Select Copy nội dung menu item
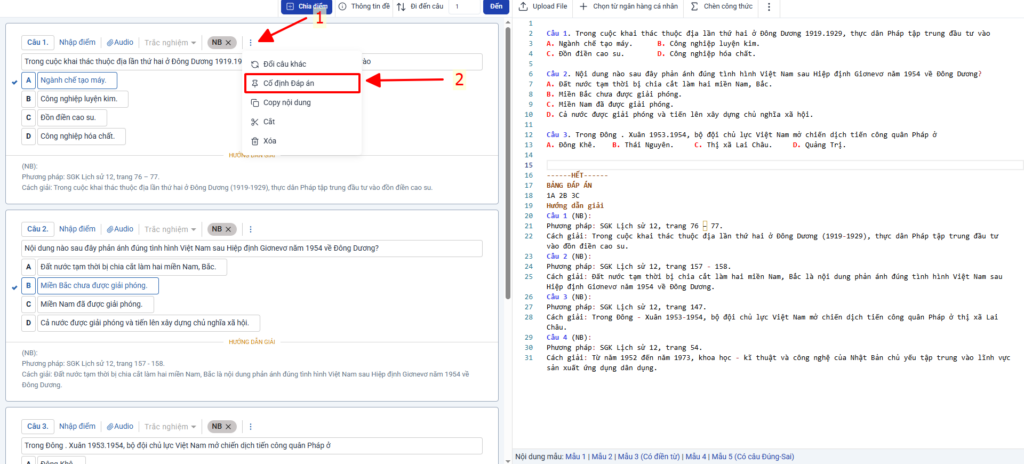The height and width of the screenshot is (464, 1024). pyautogui.click(x=301, y=103)
